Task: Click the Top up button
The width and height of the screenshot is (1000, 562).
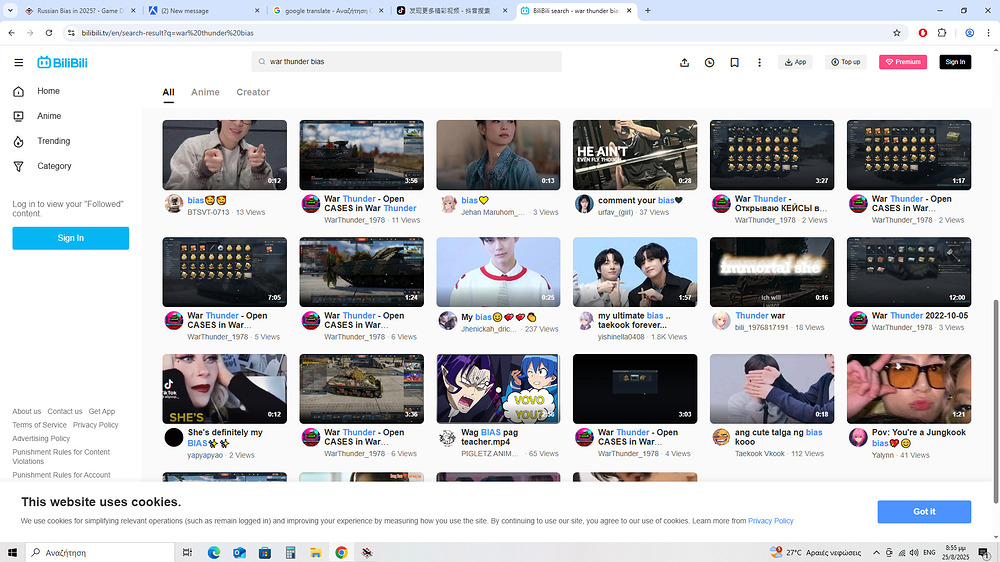Action: pos(846,62)
